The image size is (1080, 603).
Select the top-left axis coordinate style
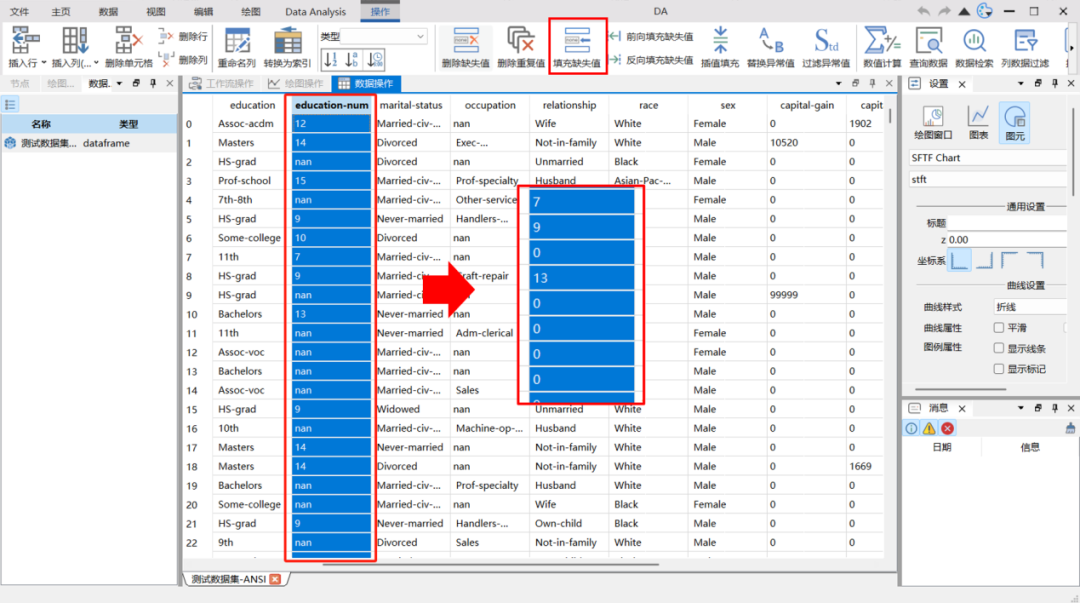(x=1009, y=260)
